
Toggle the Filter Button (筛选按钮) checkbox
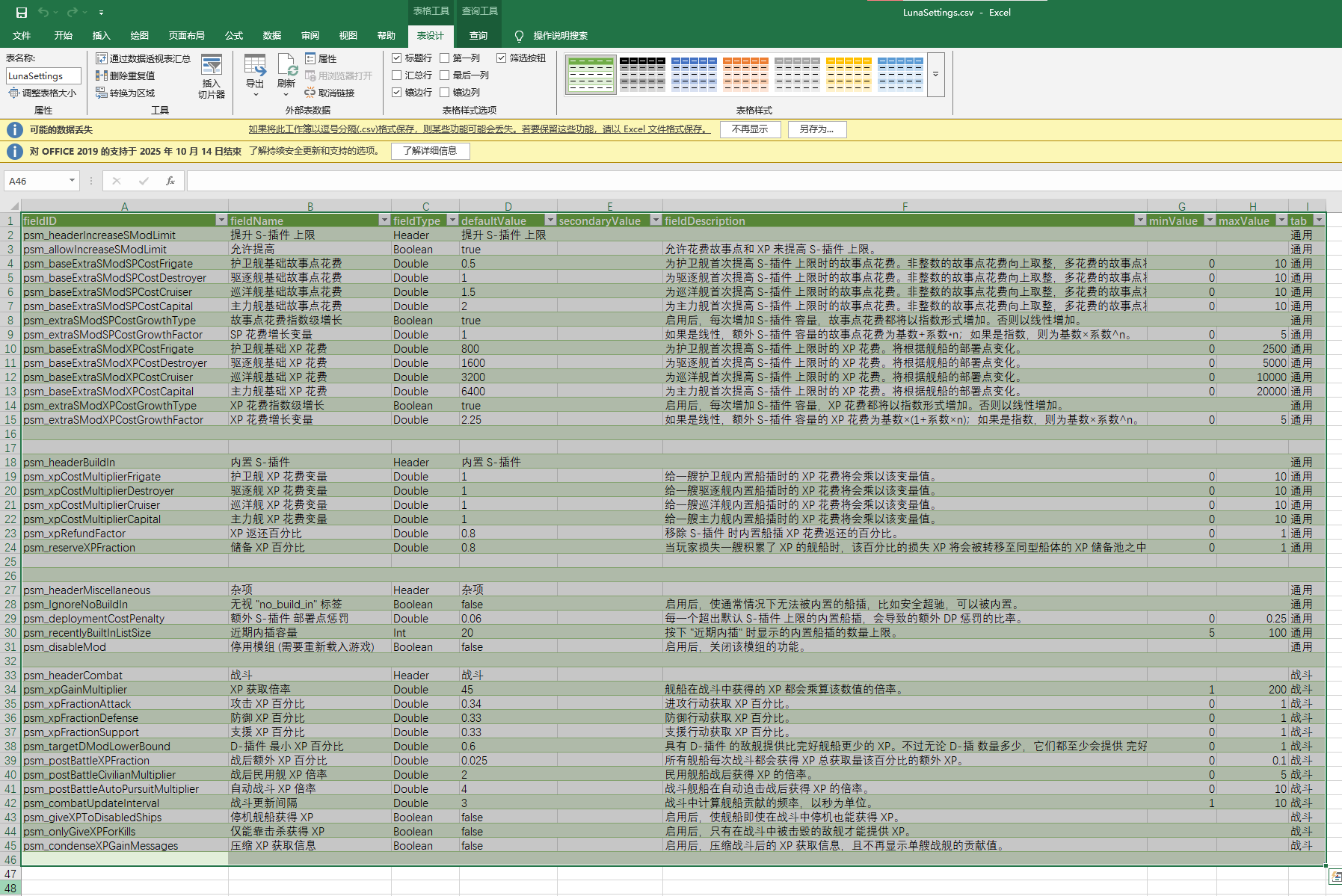tap(502, 58)
